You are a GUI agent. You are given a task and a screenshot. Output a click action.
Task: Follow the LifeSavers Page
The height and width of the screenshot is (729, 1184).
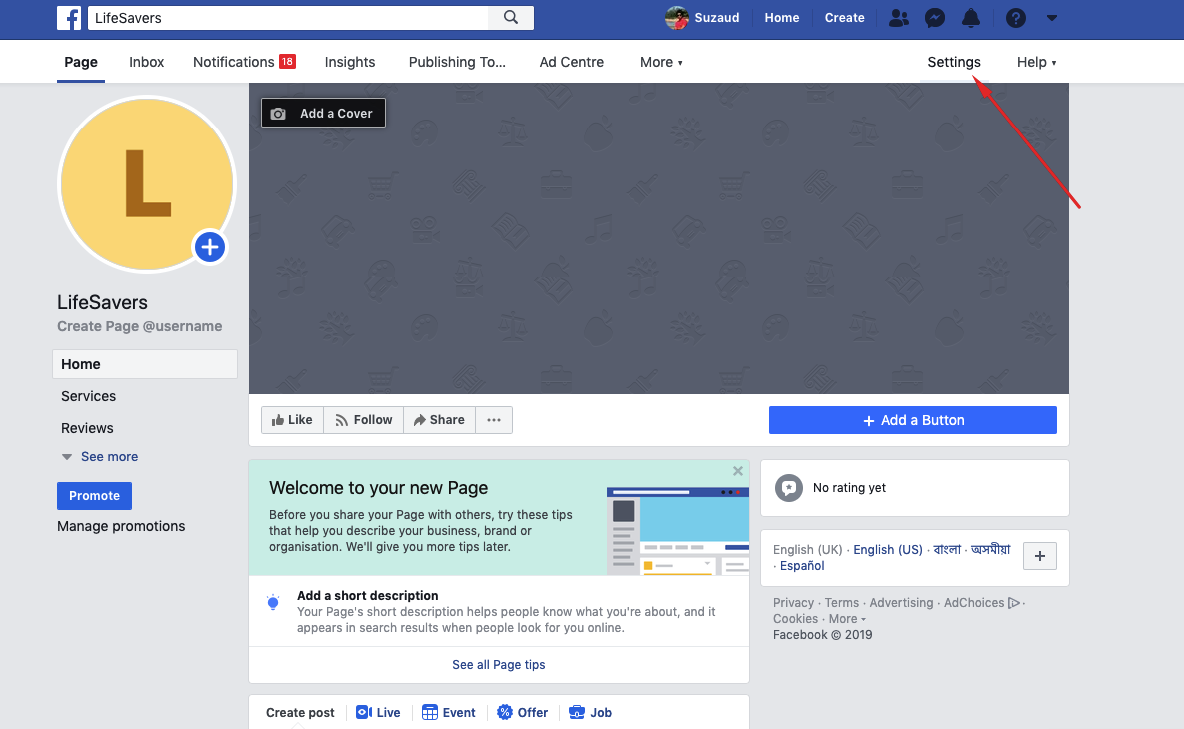[x=363, y=419]
